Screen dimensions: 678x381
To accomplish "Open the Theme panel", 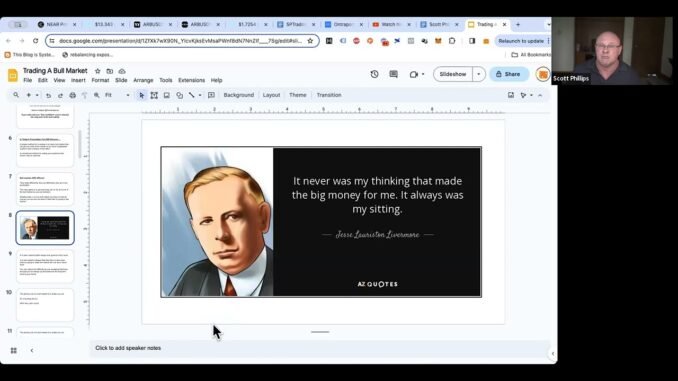I will [297, 95].
